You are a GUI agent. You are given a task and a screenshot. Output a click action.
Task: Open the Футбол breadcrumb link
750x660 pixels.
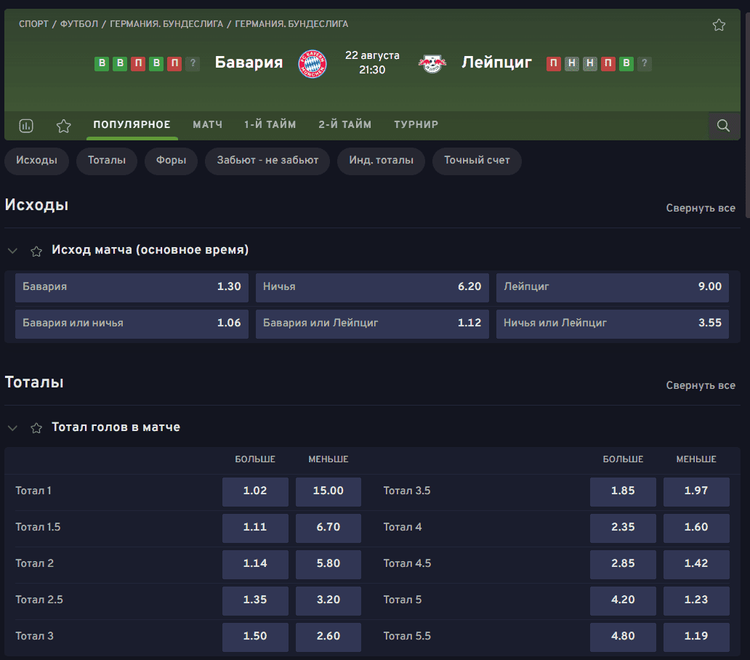pyautogui.click(x=81, y=24)
